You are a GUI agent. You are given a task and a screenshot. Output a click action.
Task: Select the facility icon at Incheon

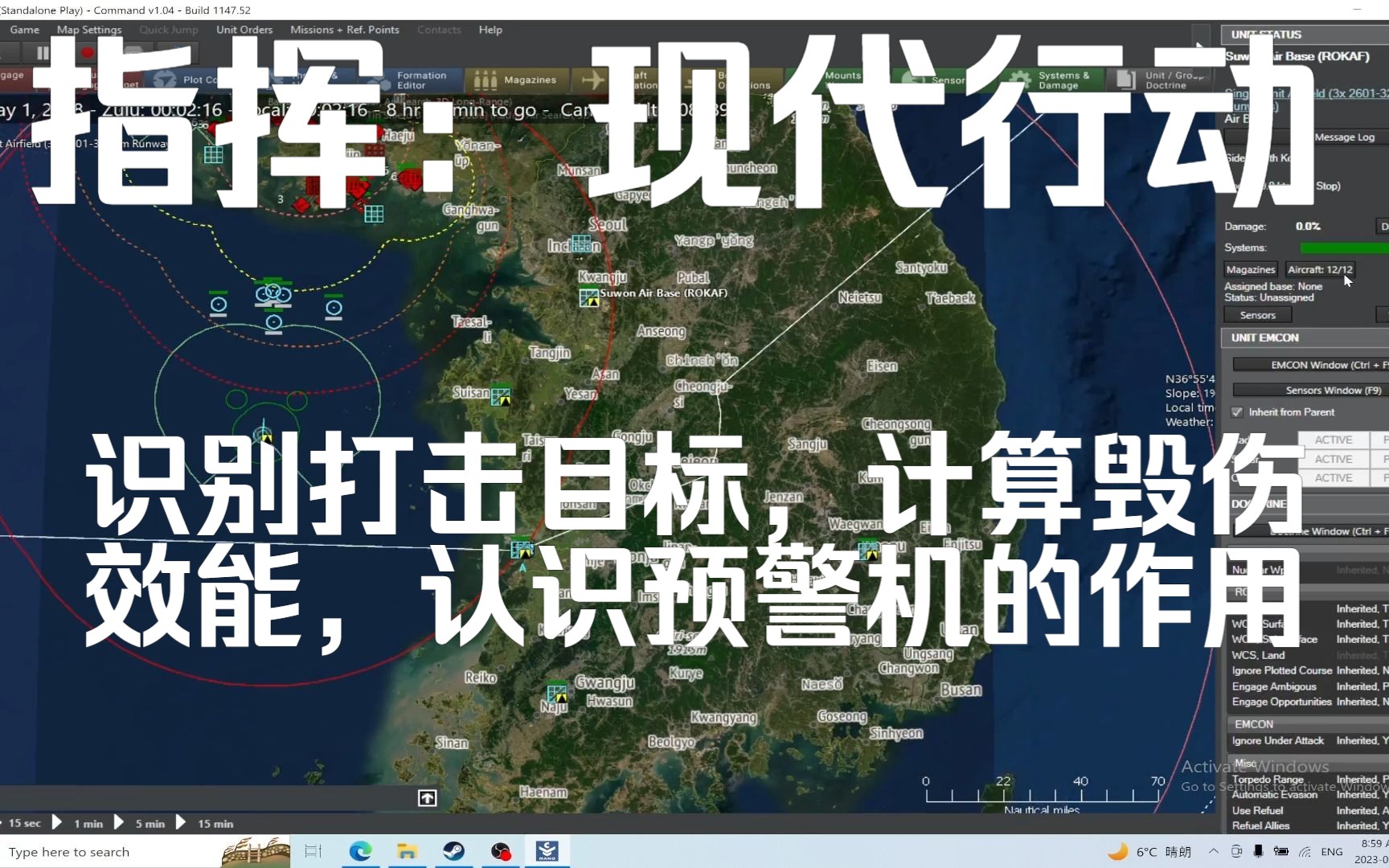(x=581, y=243)
